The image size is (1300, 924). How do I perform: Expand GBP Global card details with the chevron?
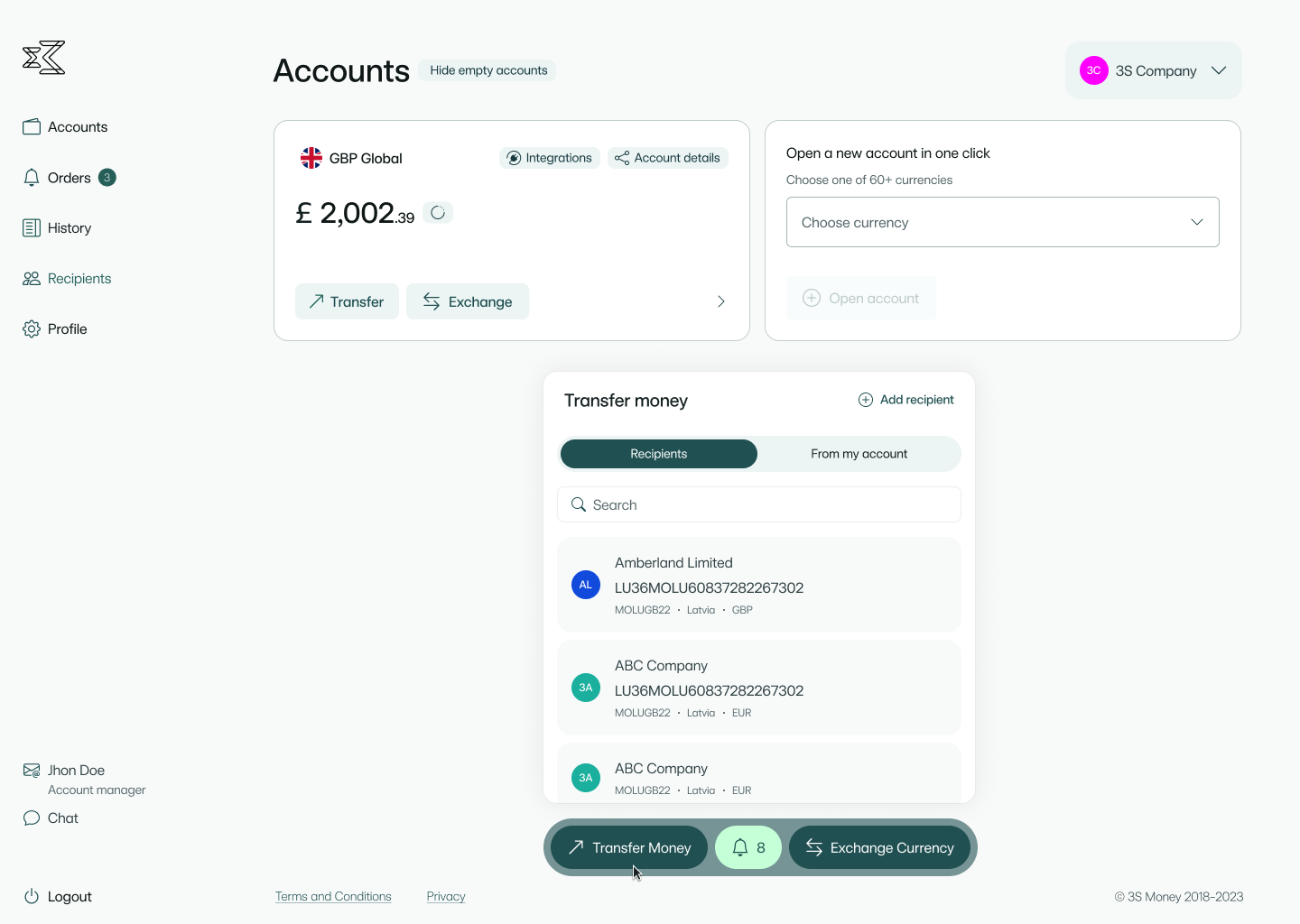[720, 301]
